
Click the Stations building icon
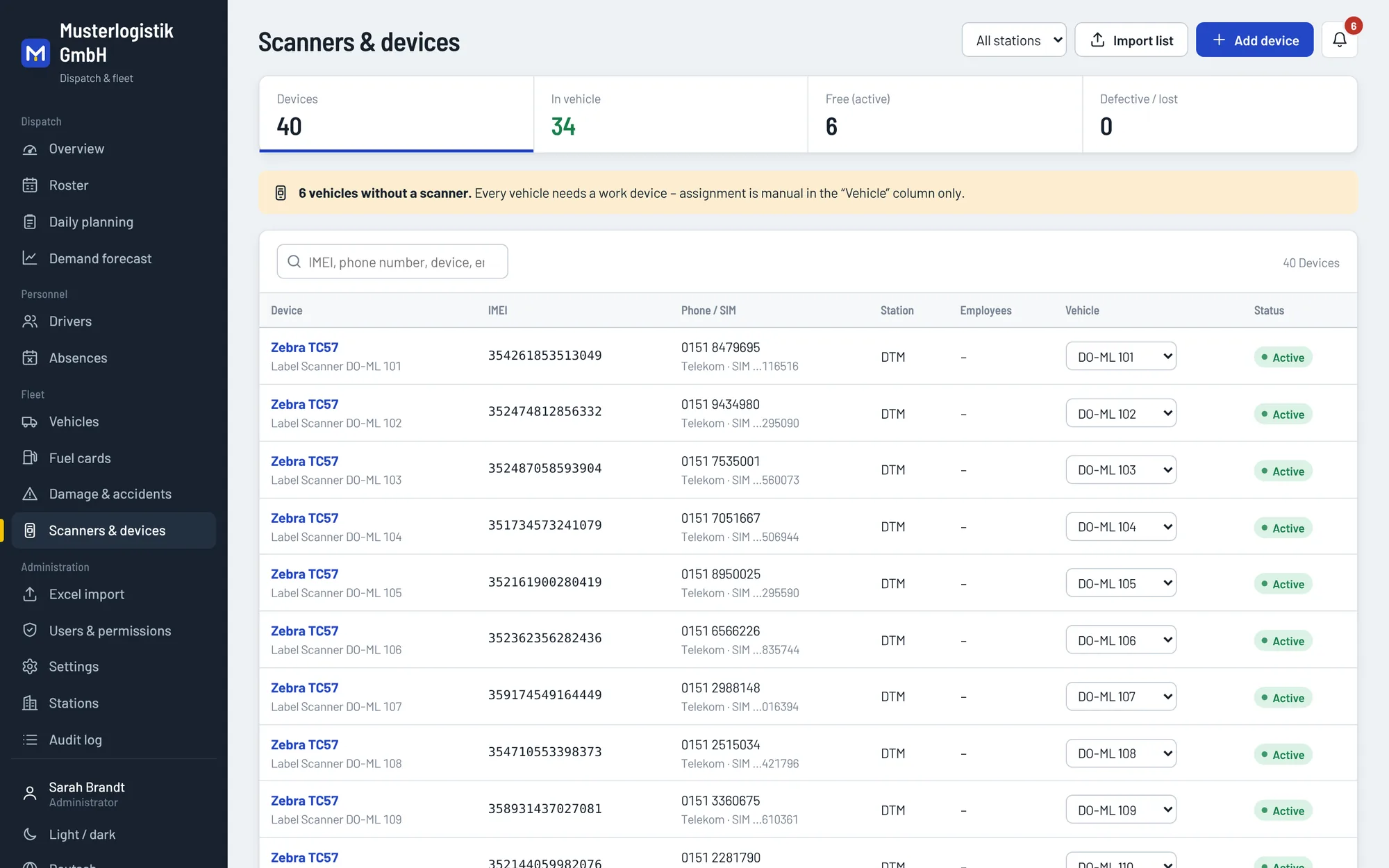click(x=30, y=703)
